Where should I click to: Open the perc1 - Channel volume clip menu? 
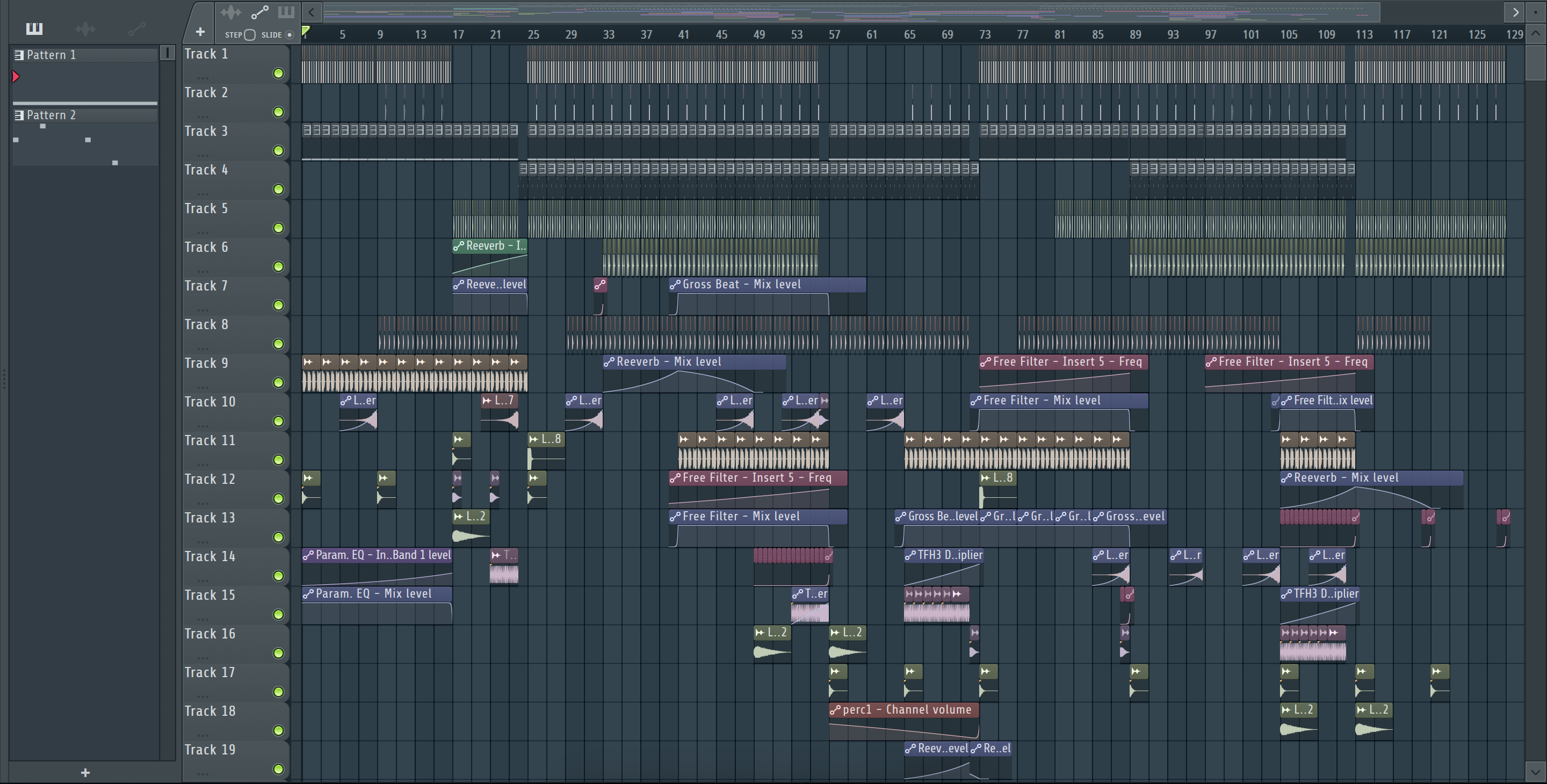click(835, 710)
